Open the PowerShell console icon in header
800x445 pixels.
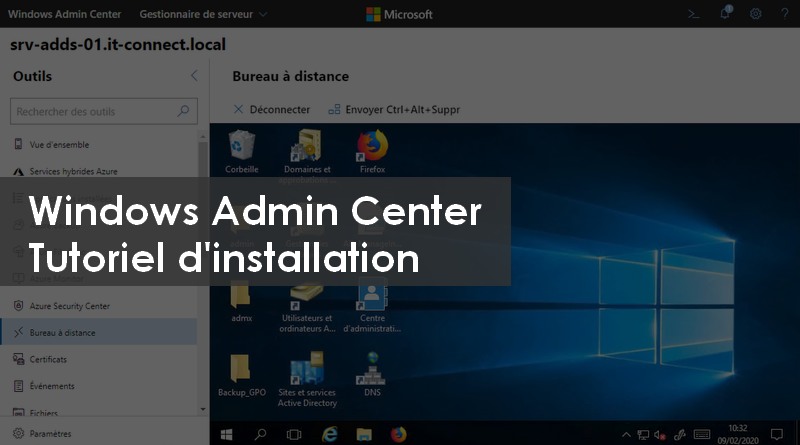point(693,14)
